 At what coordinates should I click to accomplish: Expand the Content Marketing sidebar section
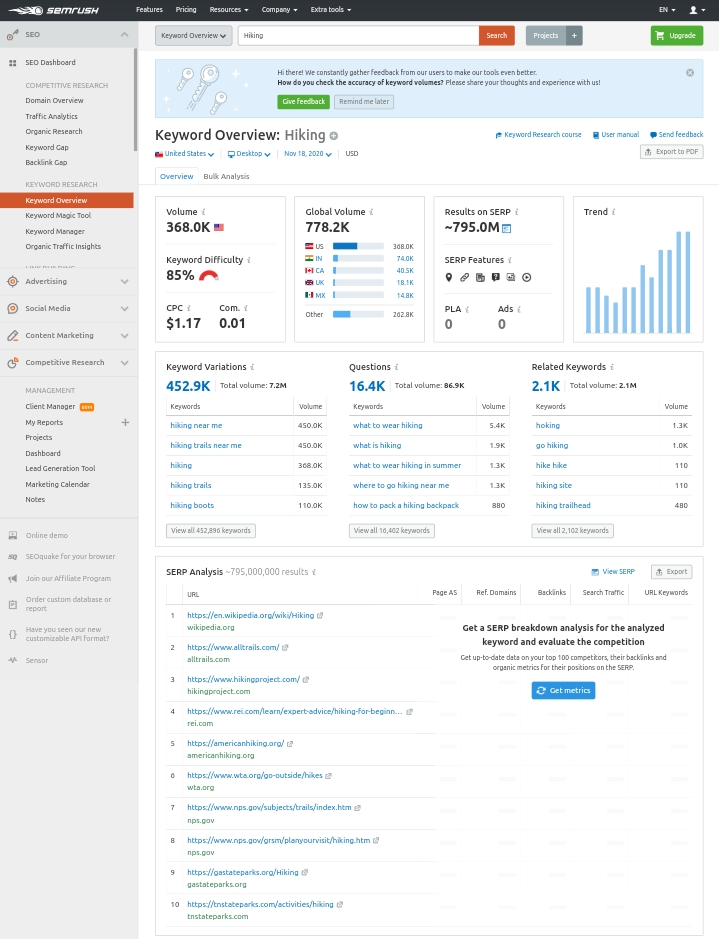(125, 336)
